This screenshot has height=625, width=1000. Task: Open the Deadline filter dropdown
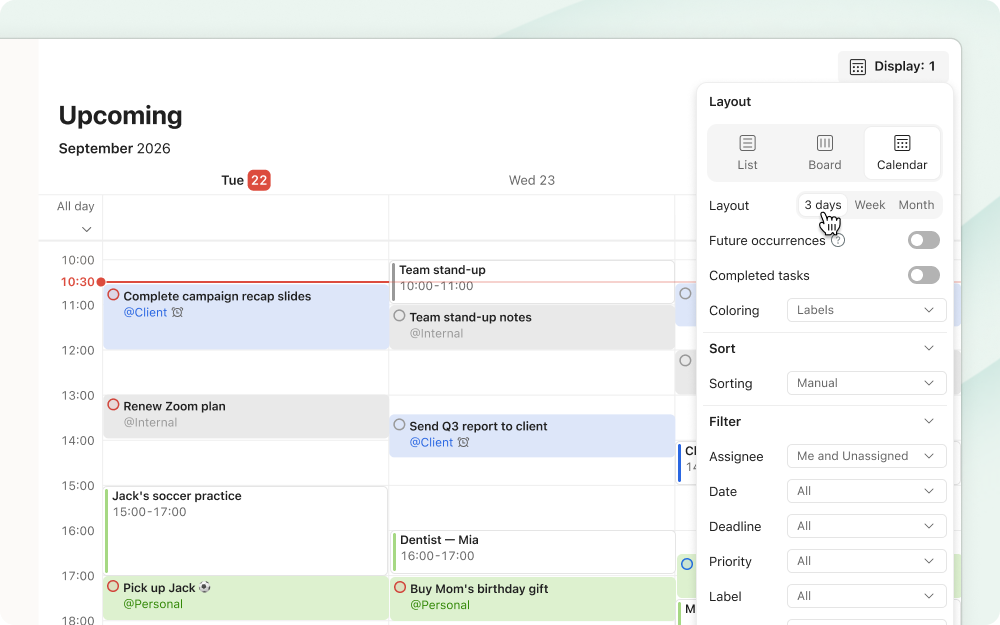click(866, 526)
